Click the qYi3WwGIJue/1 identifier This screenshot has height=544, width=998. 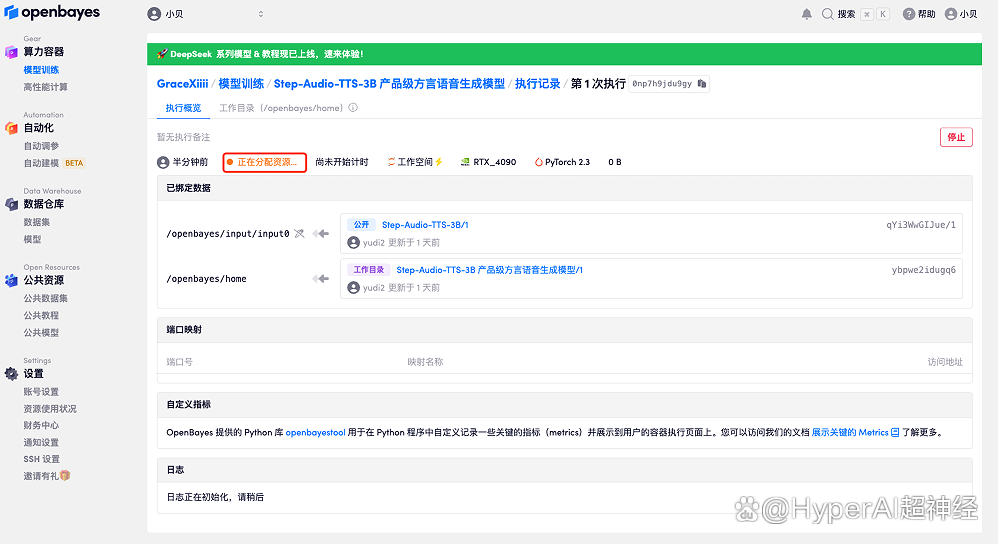tap(921, 225)
